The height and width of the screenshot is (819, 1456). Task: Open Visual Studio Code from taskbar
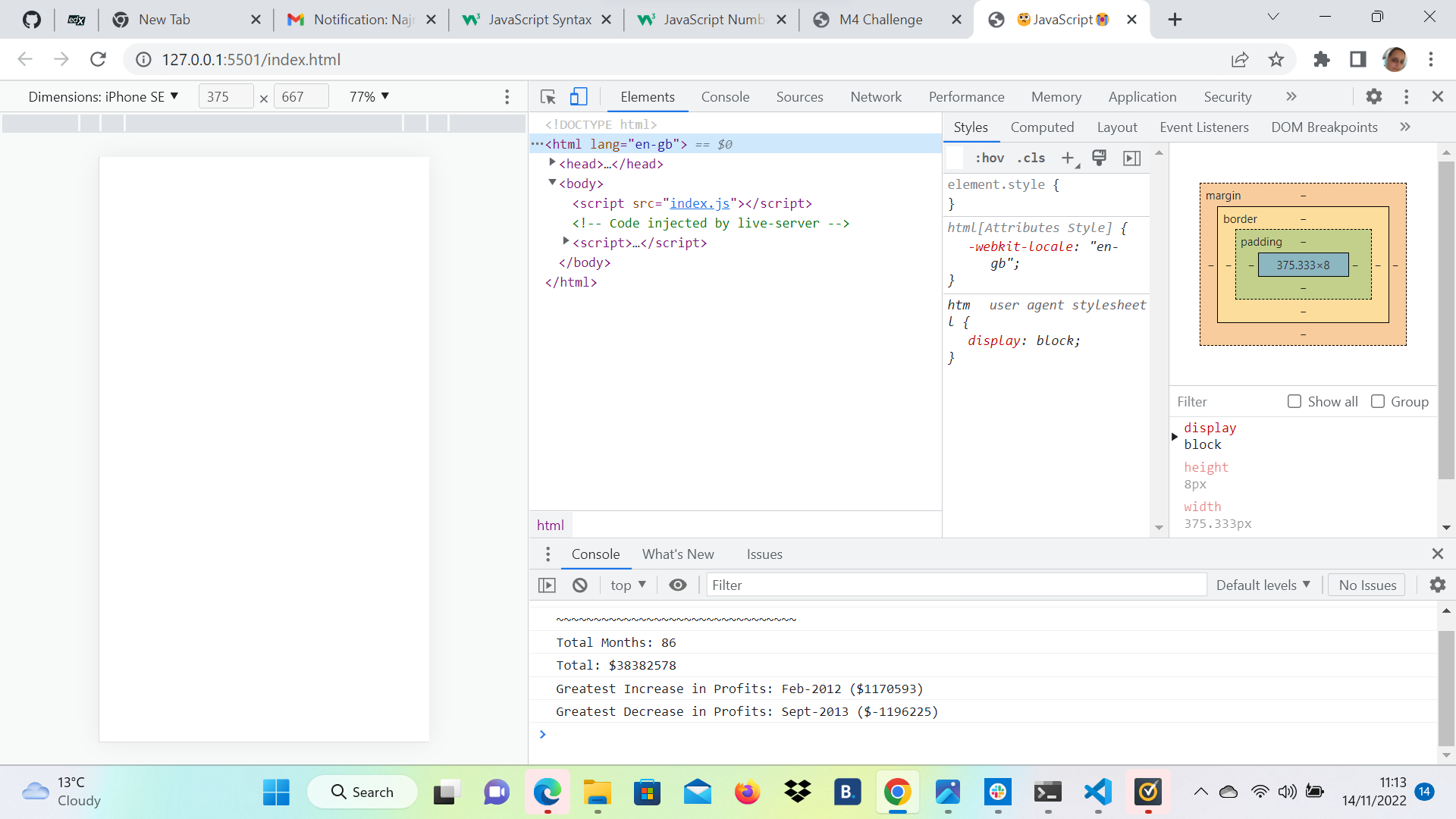tap(1097, 792)
